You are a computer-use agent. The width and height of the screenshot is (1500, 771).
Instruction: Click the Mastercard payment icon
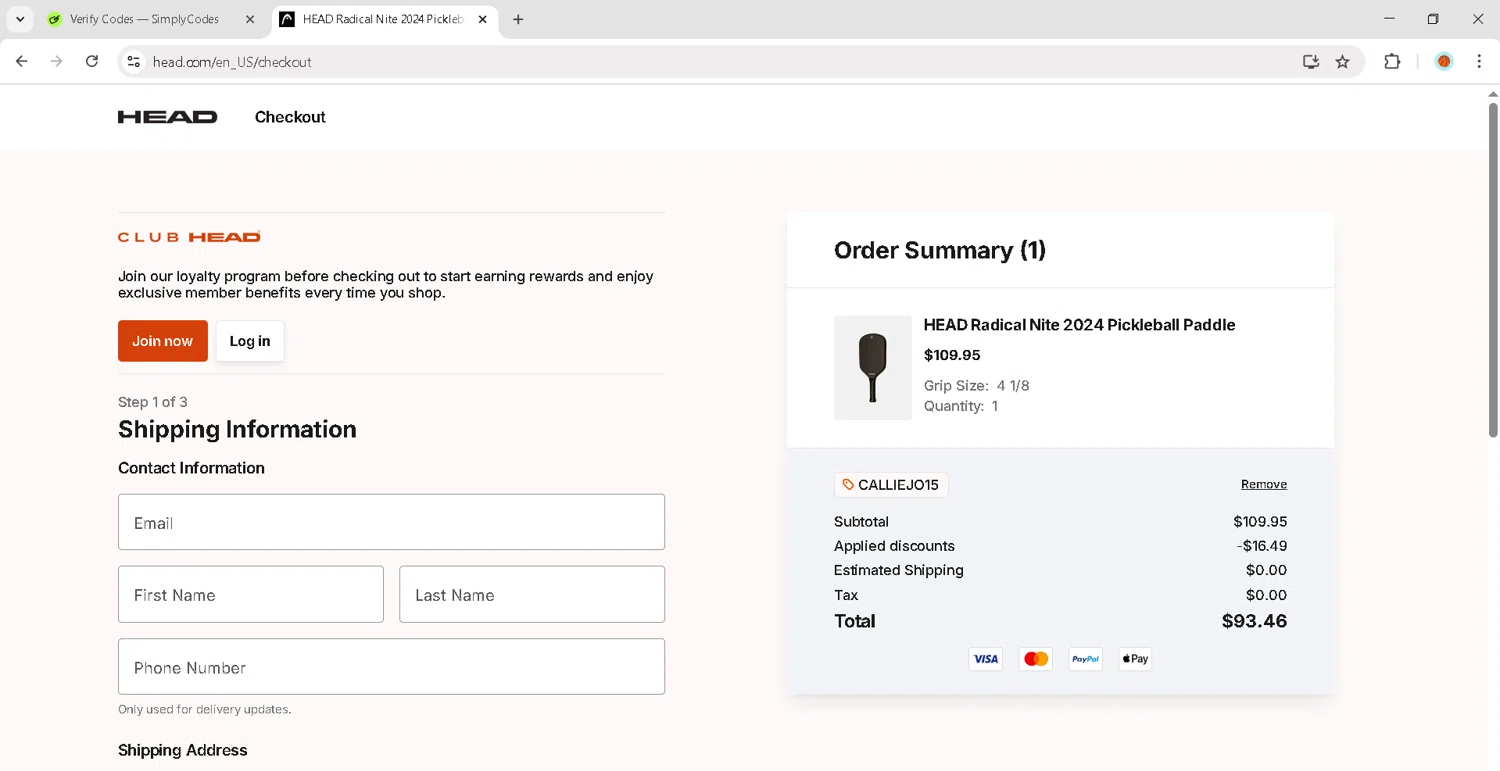click(x=1036, y=658)
